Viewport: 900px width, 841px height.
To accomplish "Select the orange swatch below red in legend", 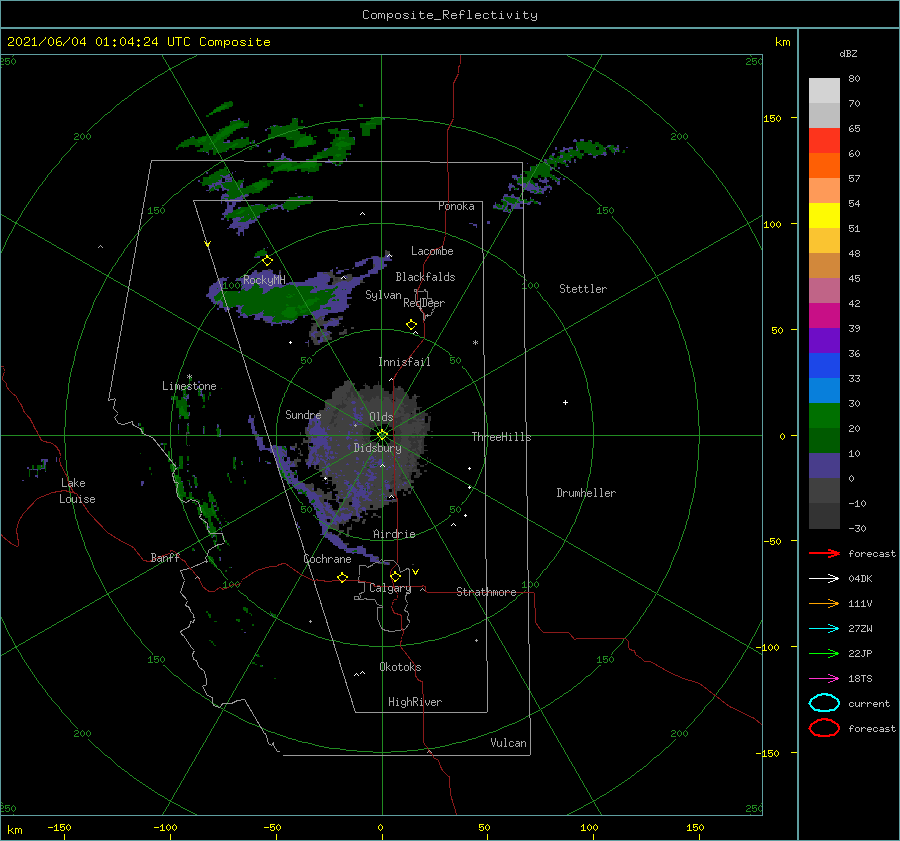I will tap(824, 166).
